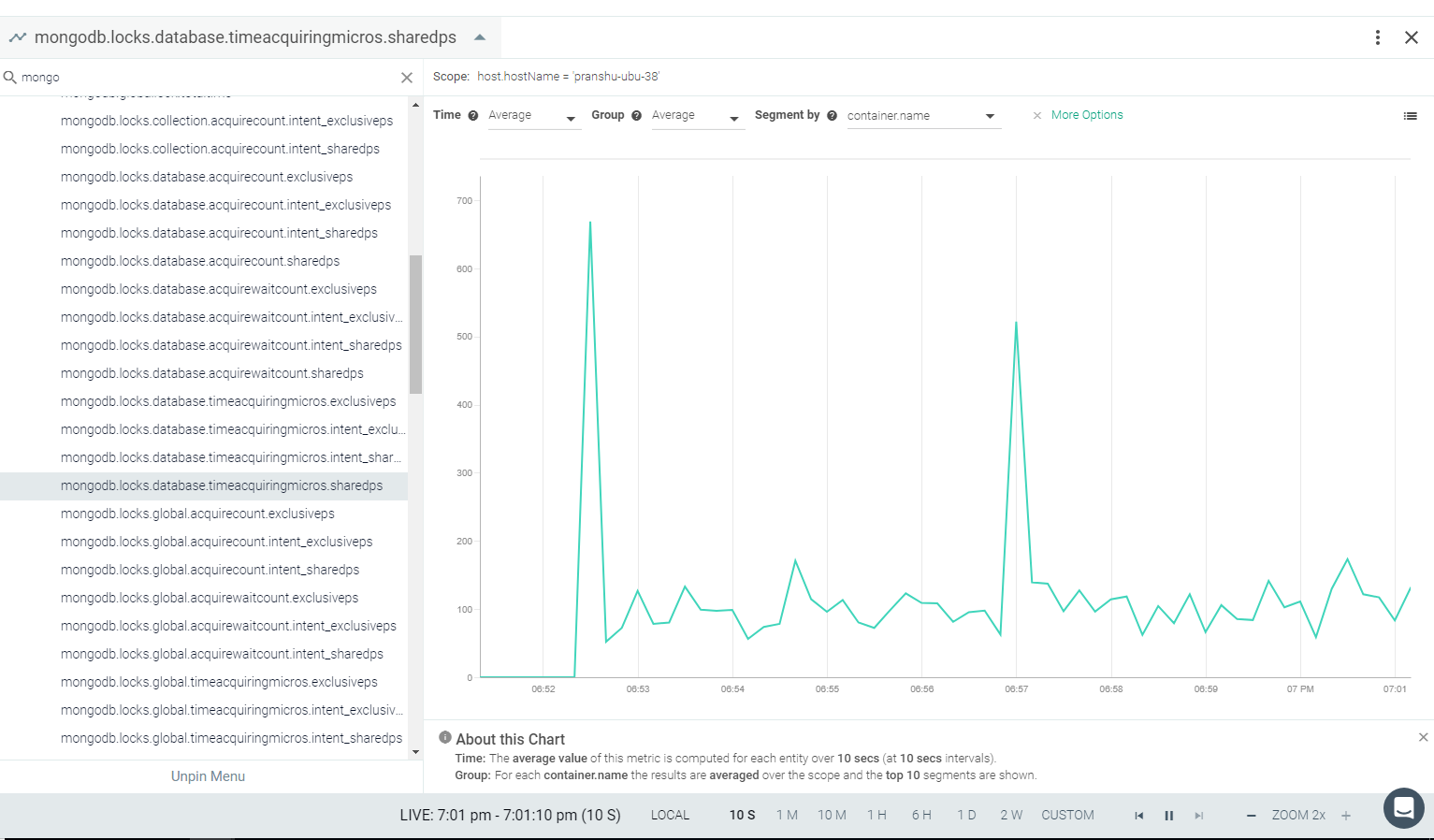Close the metric explorer panel
1434x840 pixels.
coord(1412,37)
